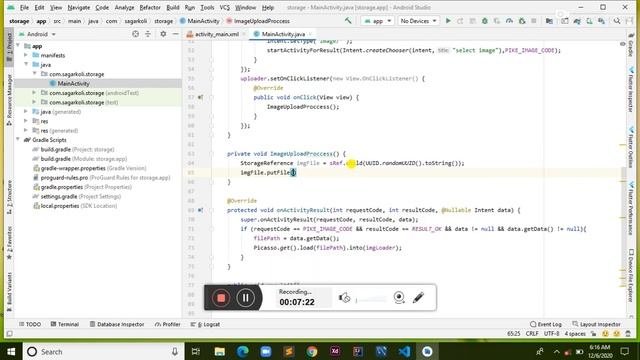Open Visual Studio Code from taskbar

point(404,351)
